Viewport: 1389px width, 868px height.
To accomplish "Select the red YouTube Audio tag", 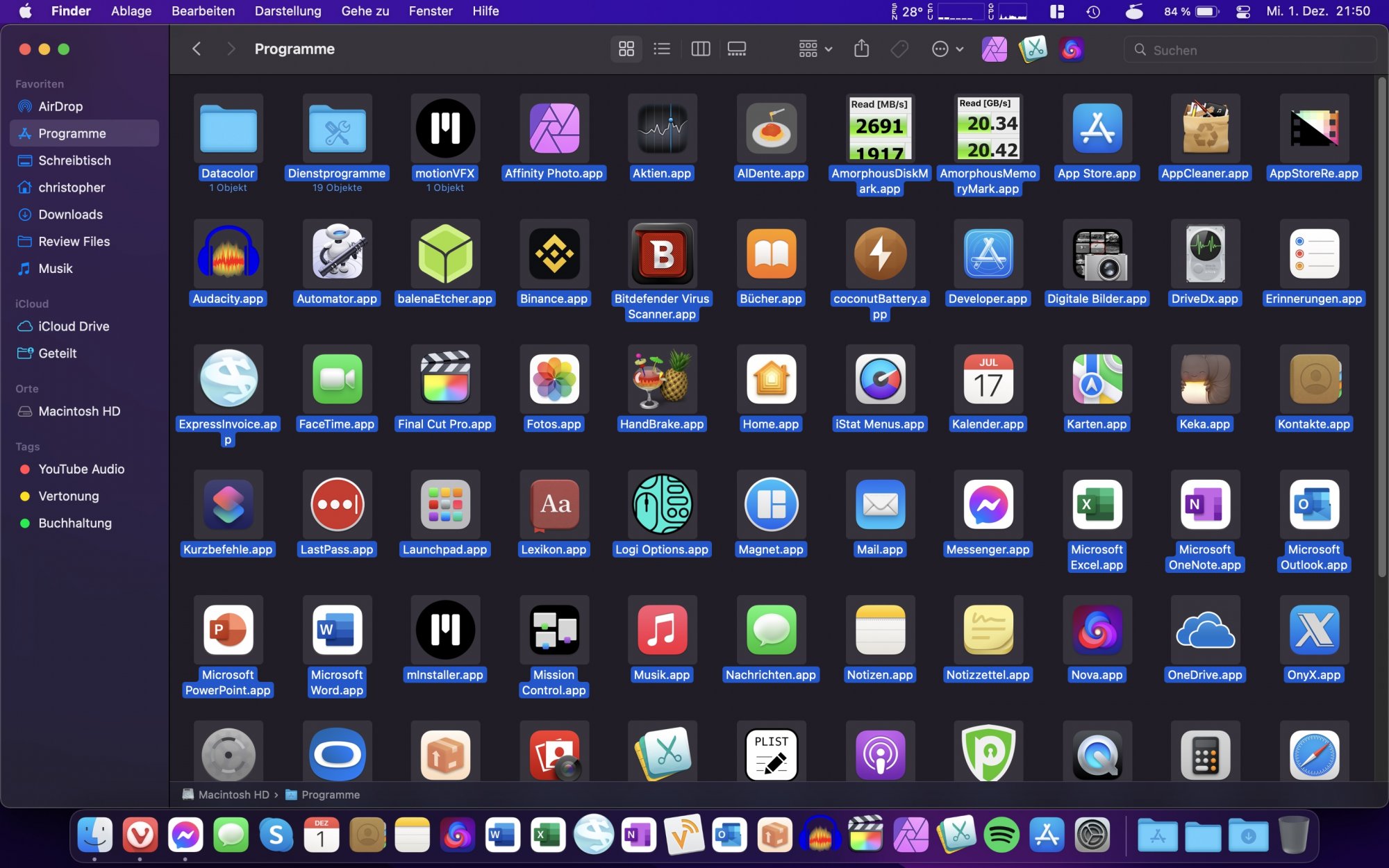I will pos(81,469).
